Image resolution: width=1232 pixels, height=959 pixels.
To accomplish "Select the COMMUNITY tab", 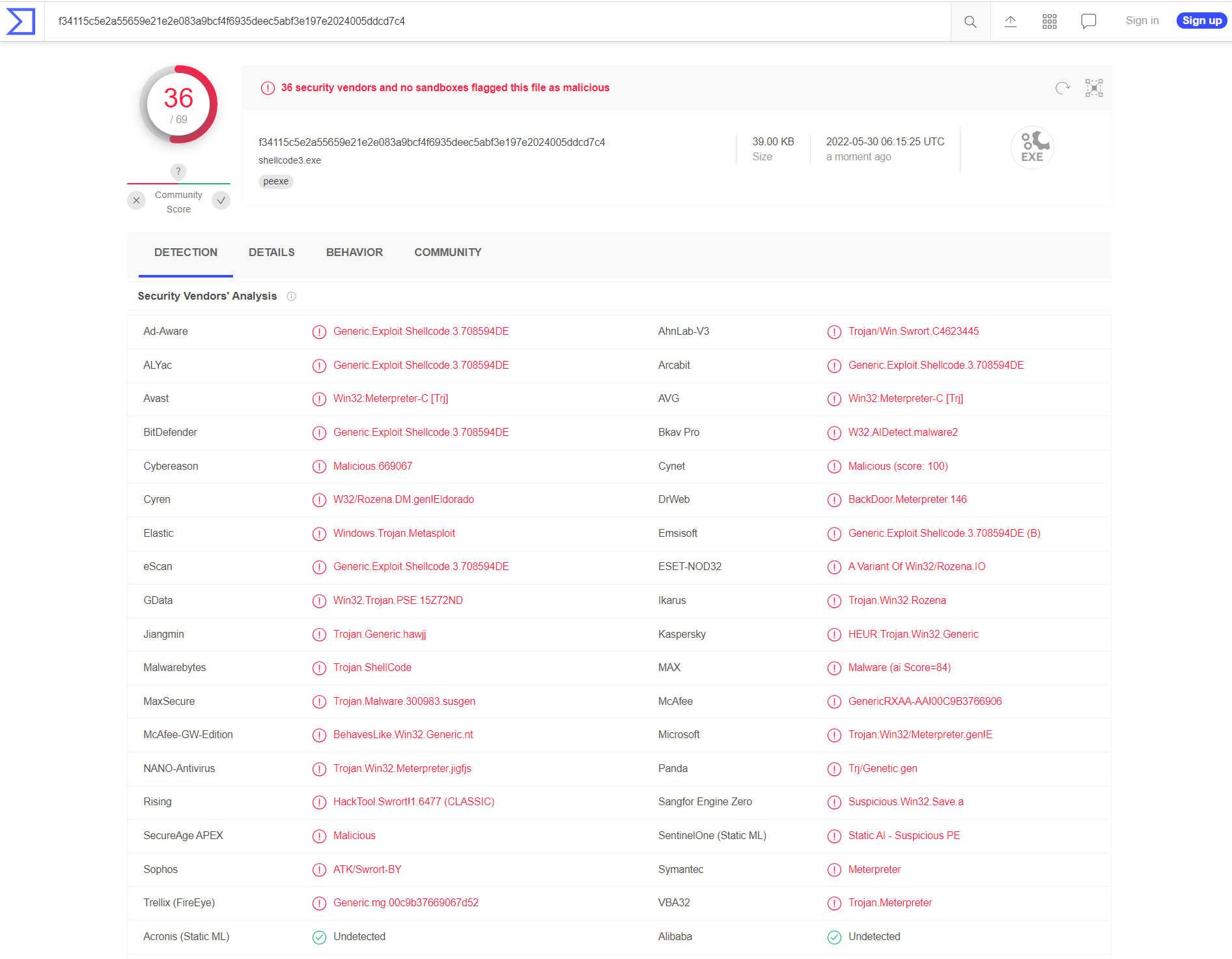I will pyautogui.click(x=448, y=253).
